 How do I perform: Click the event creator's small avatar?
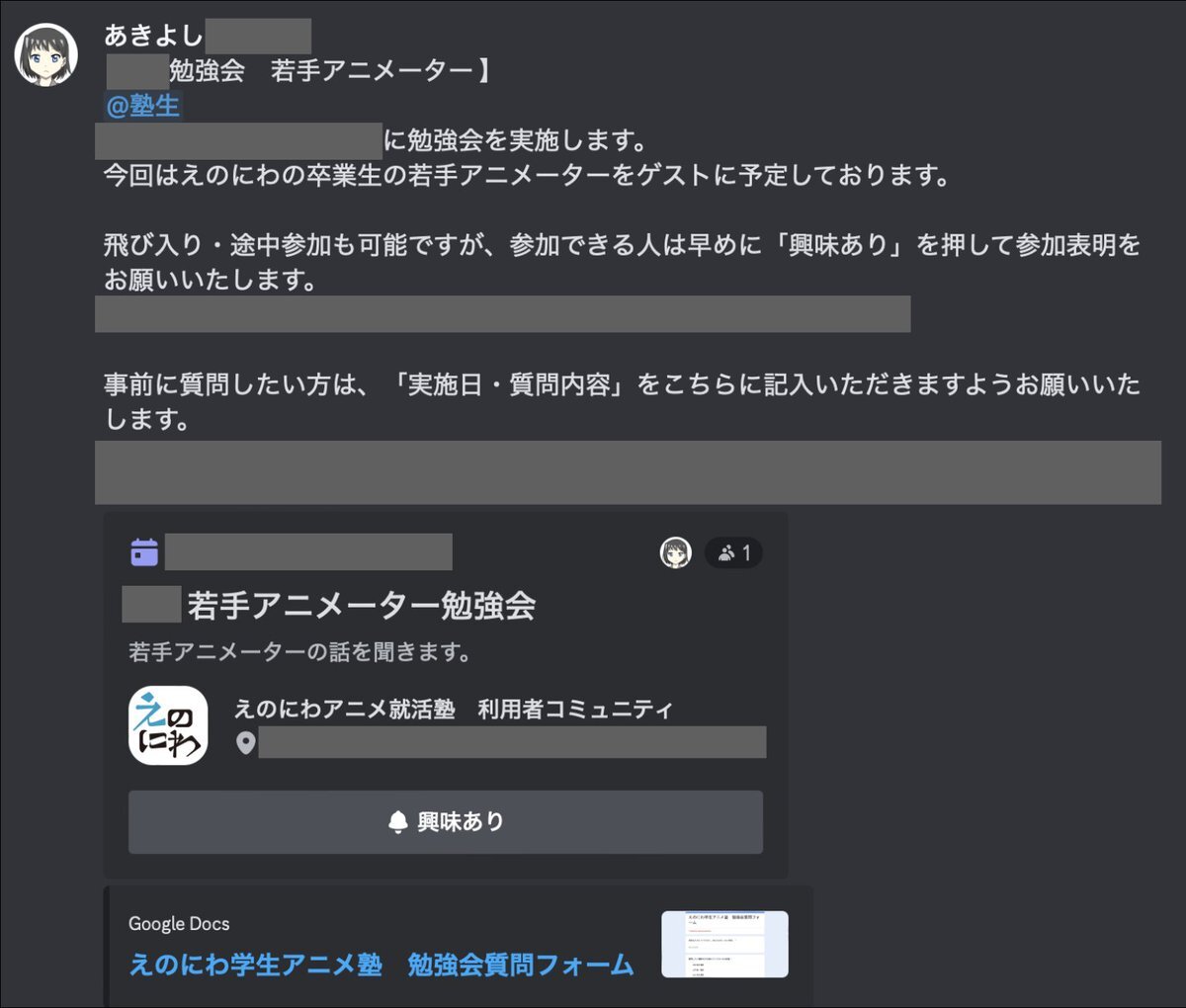tap(676, 552)
